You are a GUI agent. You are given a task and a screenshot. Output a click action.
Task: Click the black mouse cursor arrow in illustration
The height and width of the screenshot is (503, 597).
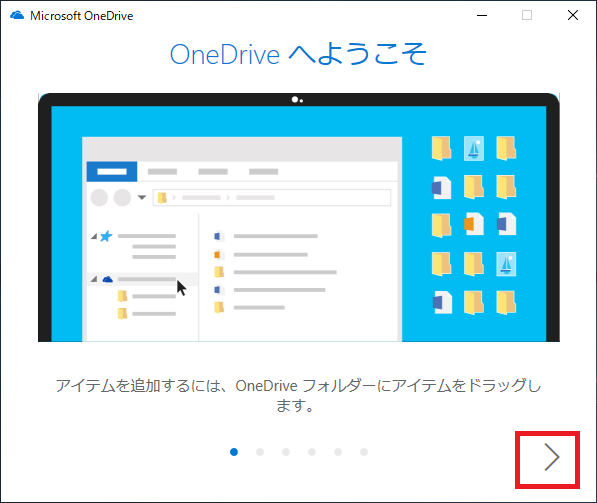pyautogui.click(x=182, y=287)
